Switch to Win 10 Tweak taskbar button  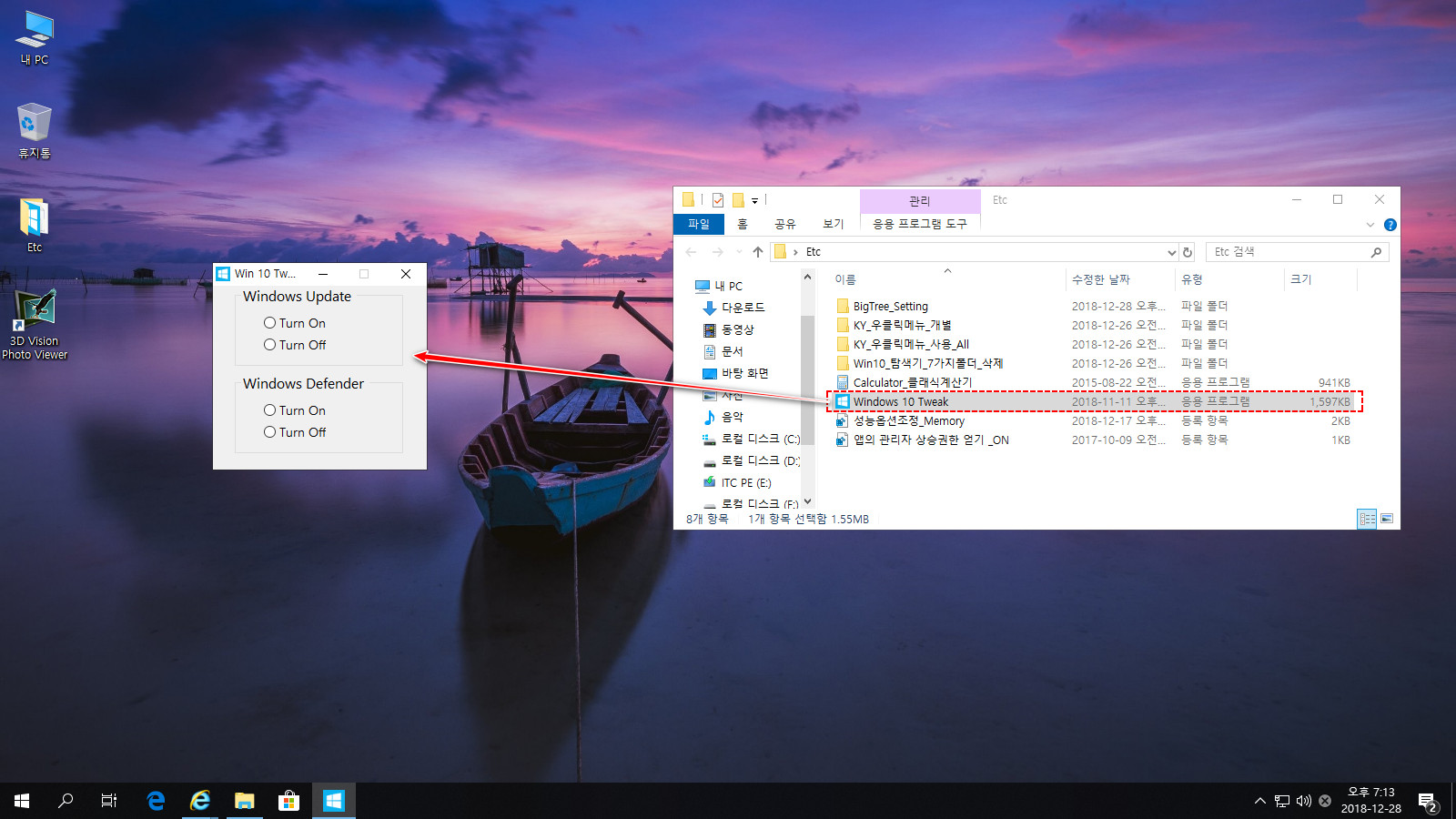[333, 801]
